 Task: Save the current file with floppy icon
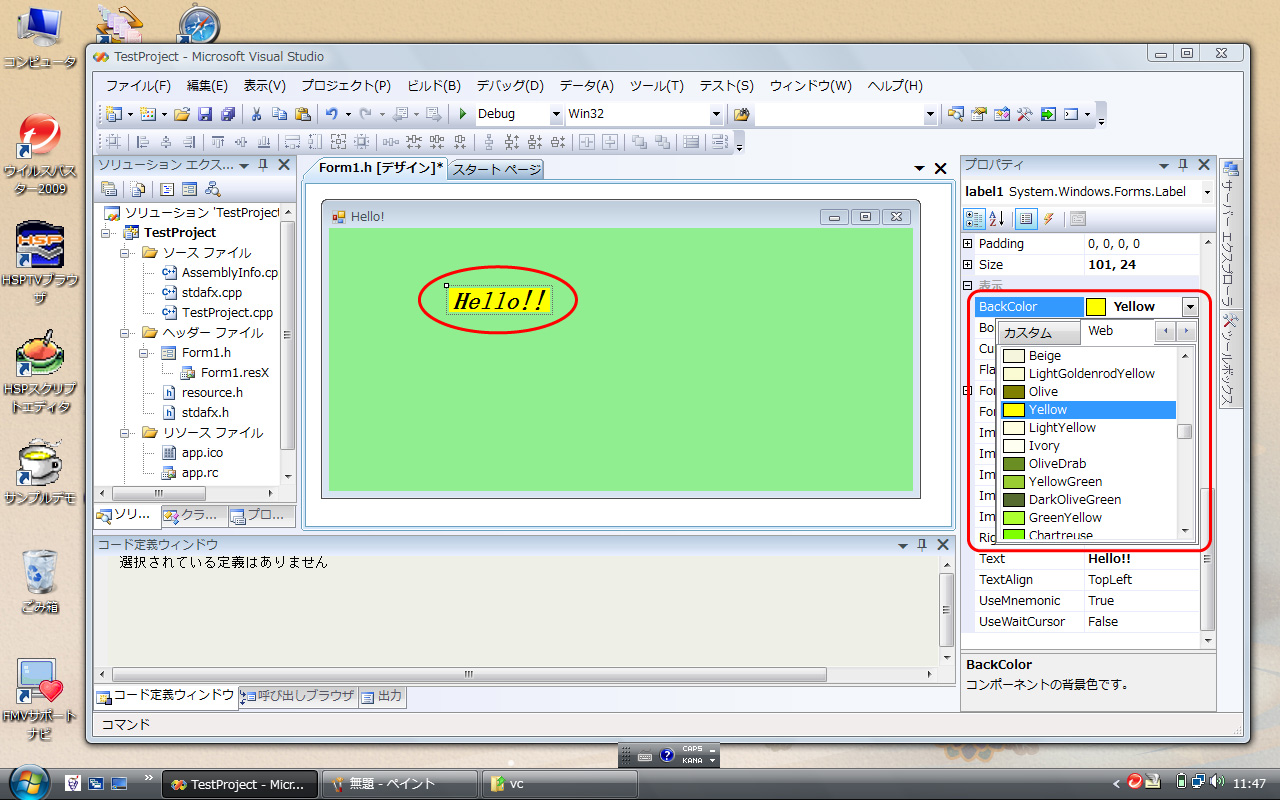point(205,114)
